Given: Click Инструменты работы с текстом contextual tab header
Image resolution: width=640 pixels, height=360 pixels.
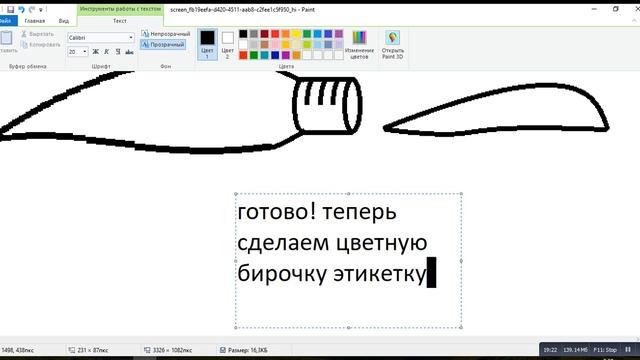Looking at the screenshot, I should click(x=120, y=9).
